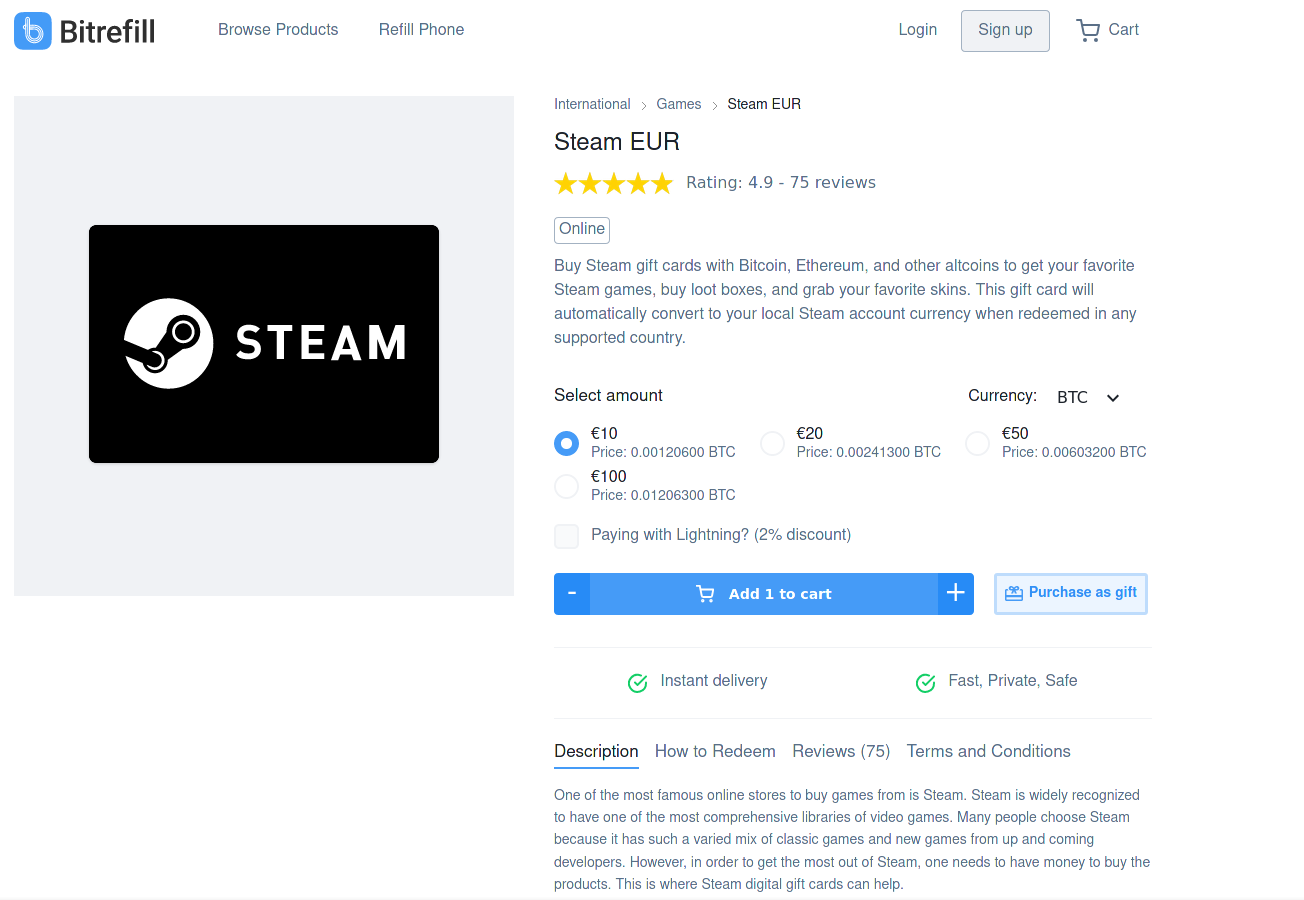Click the Steam EUR breadcrumb
1304x900 pixels.
pos(764,104)
